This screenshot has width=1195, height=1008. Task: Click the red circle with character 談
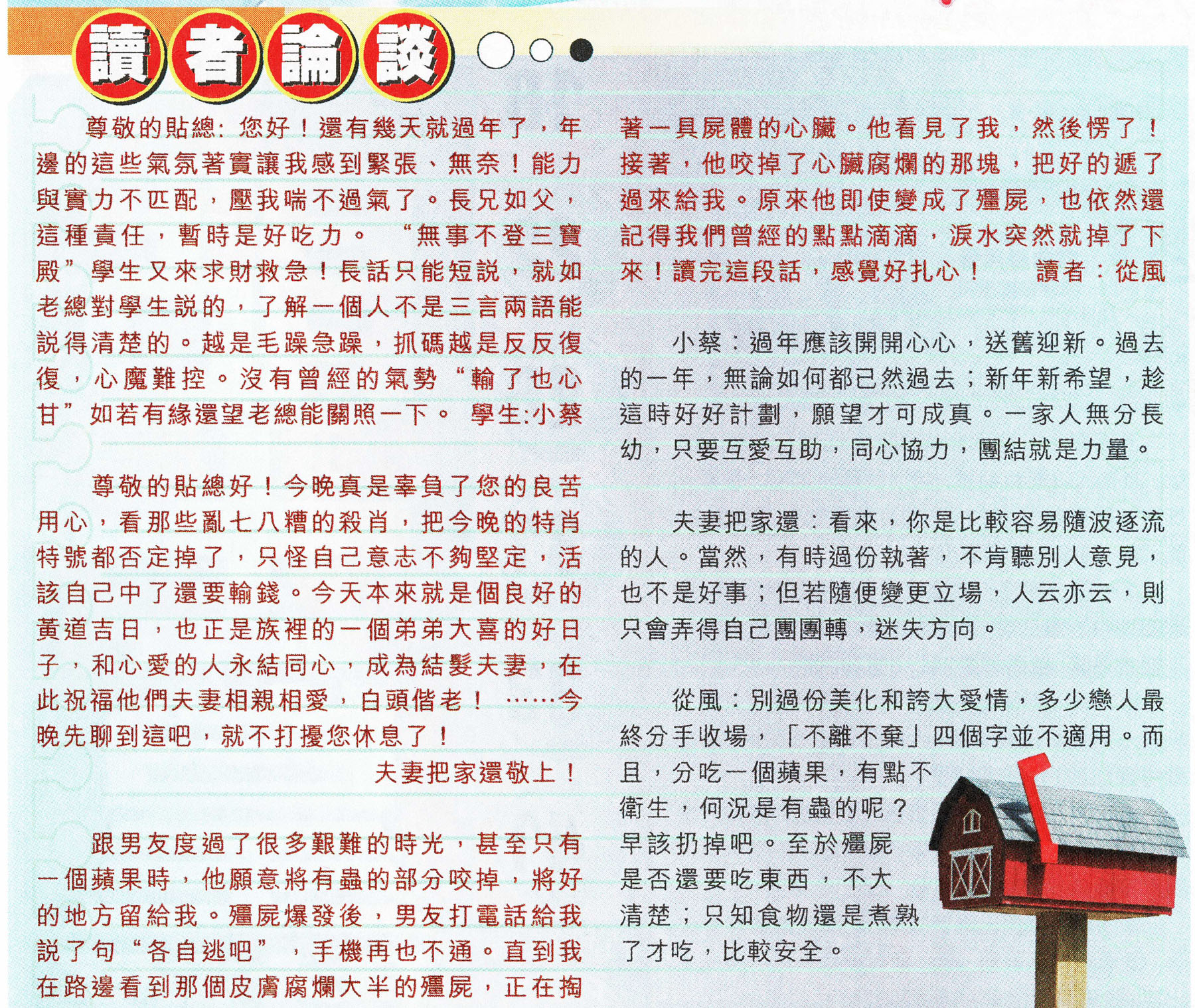(x=406, y=55)
